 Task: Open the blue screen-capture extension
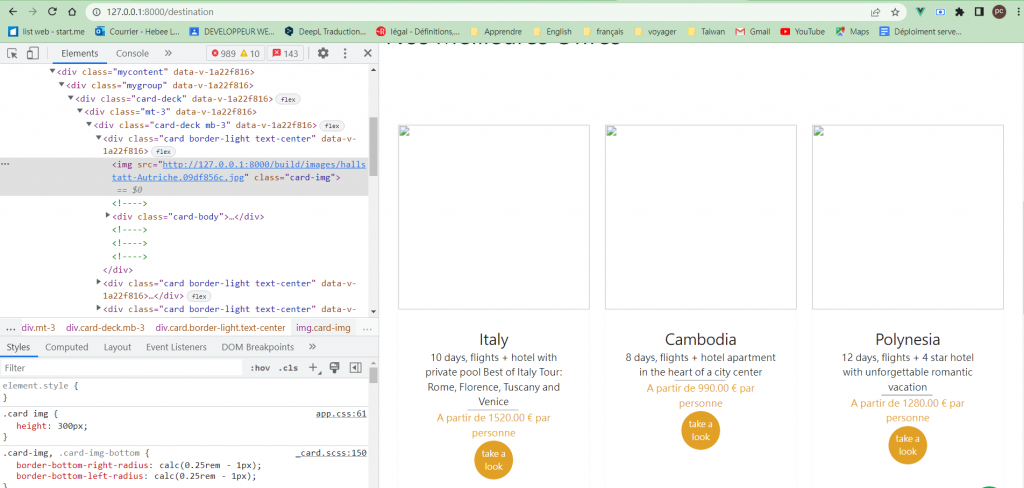(x=940, y=12)
